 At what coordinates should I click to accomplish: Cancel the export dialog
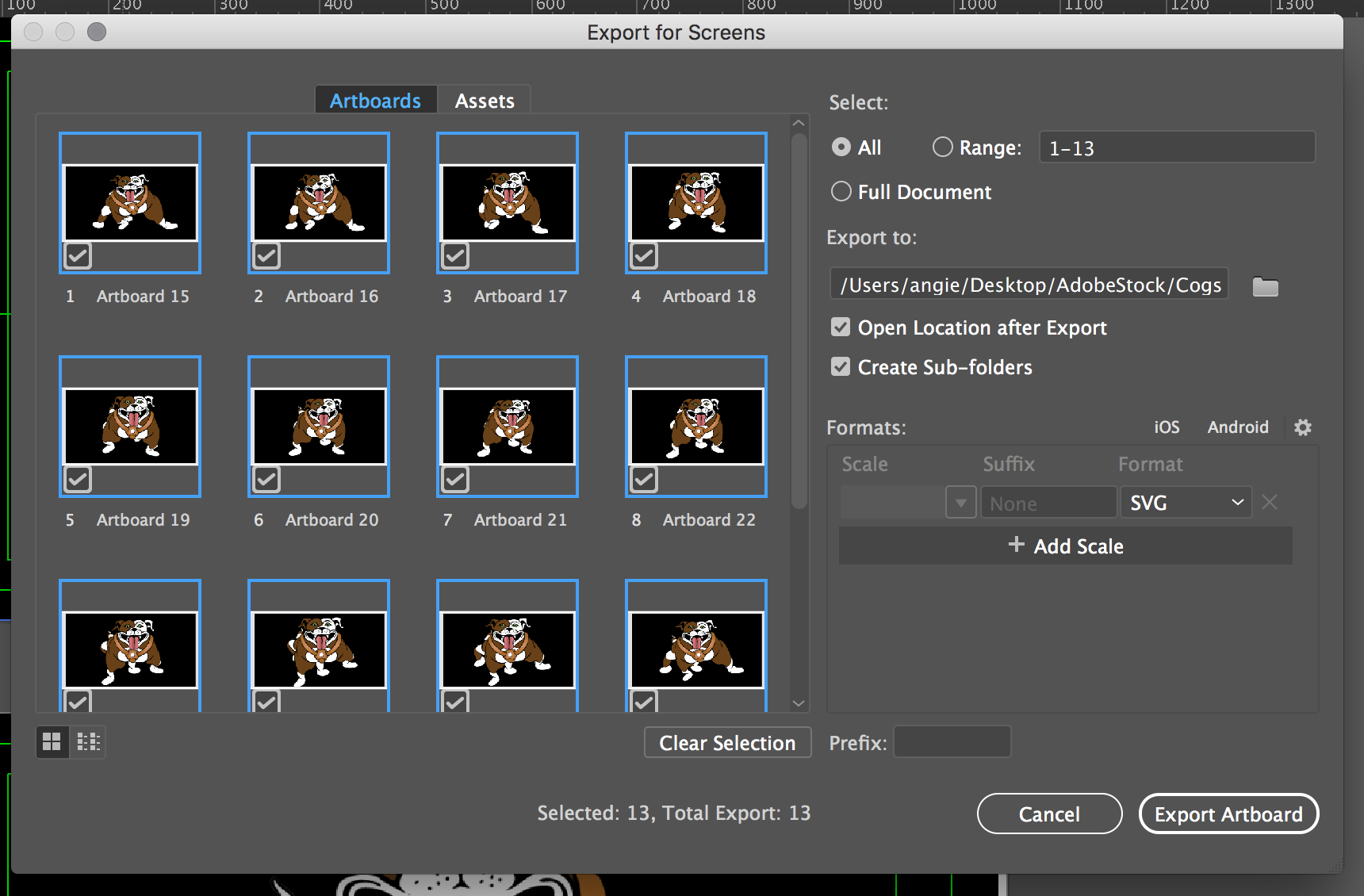click(x=1049, y=814)
